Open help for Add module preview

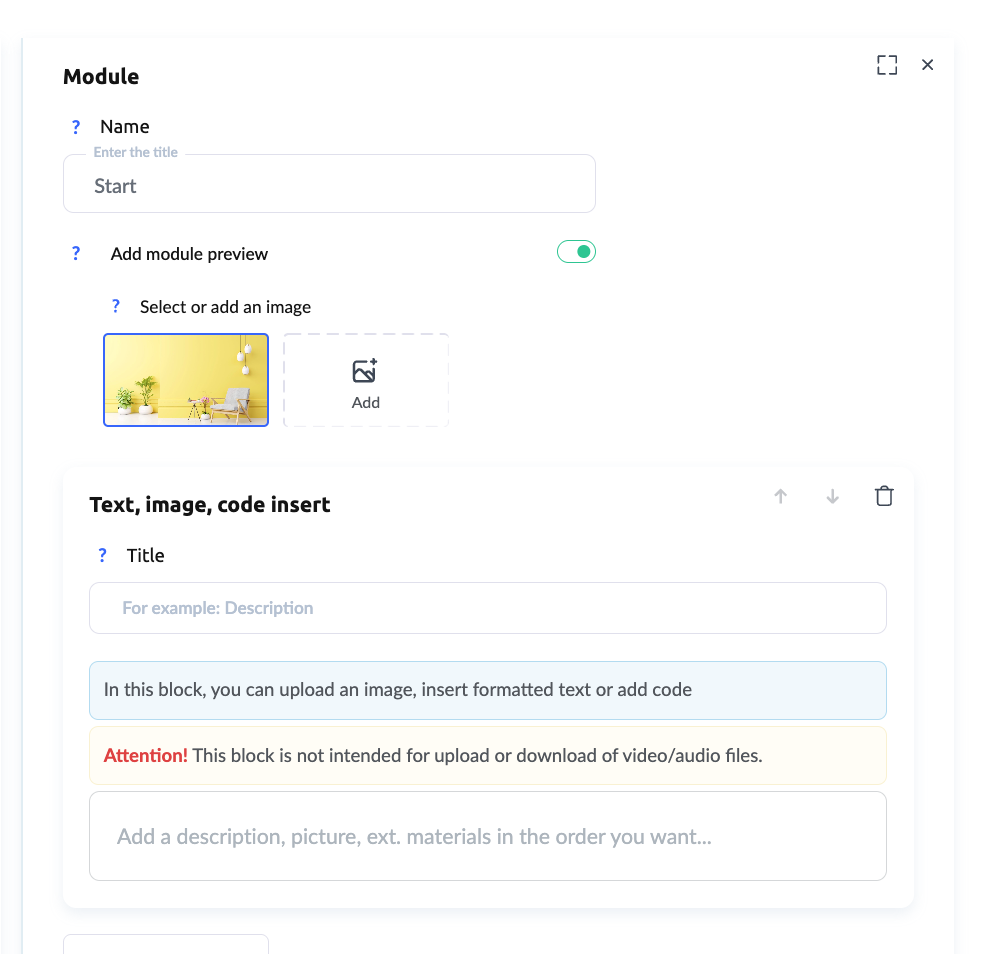(x=76, y=254)
